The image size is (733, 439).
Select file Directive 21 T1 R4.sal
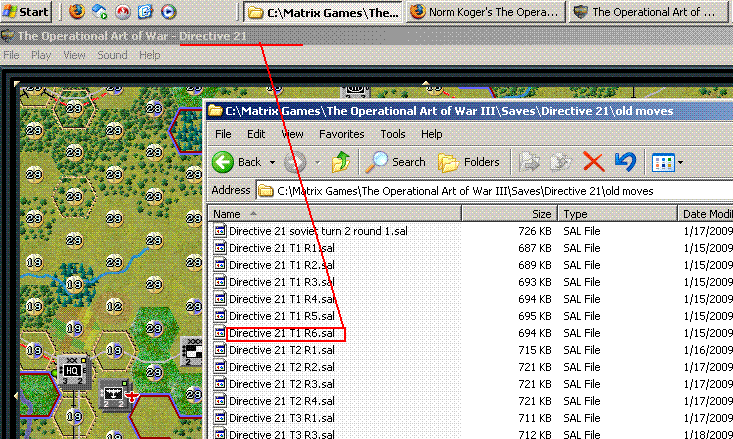point(281,299)
